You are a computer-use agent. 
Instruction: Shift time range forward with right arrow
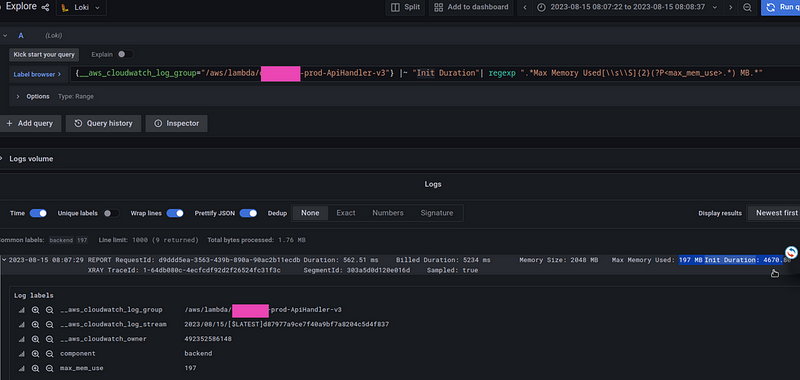point(731,7)
